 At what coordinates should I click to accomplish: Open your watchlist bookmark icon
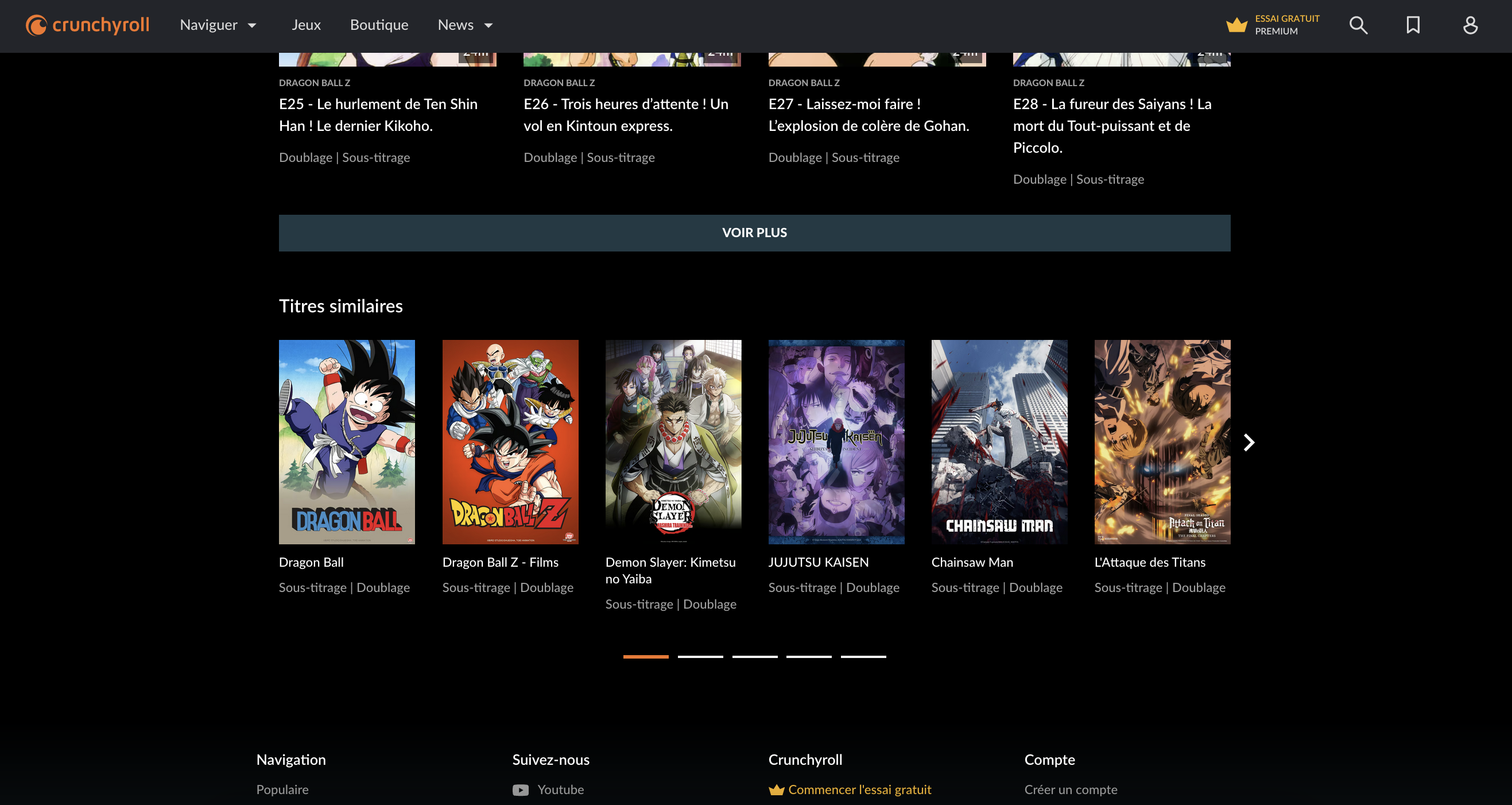[1413, 25]
